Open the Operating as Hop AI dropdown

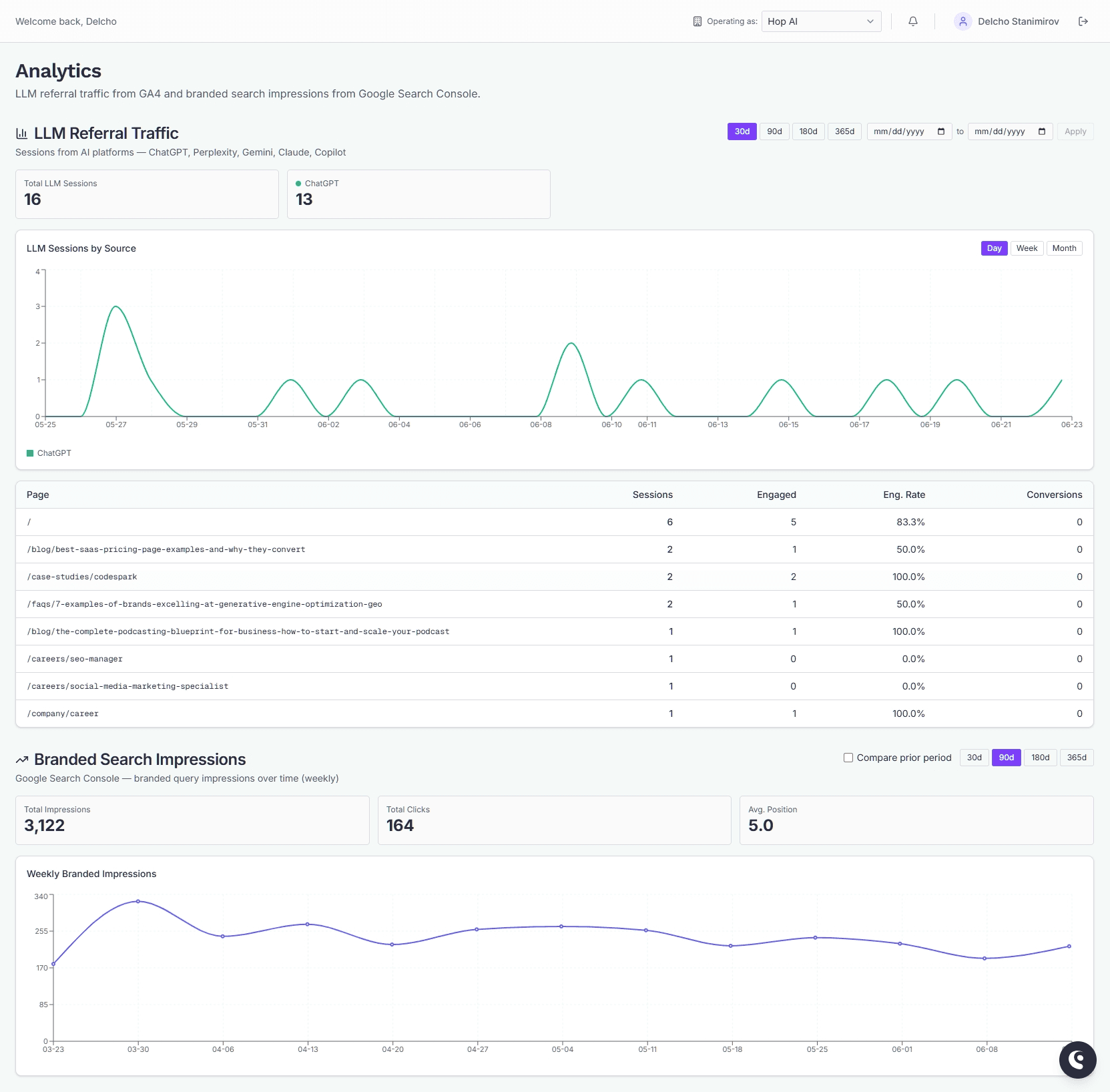(x=821, y=21)
